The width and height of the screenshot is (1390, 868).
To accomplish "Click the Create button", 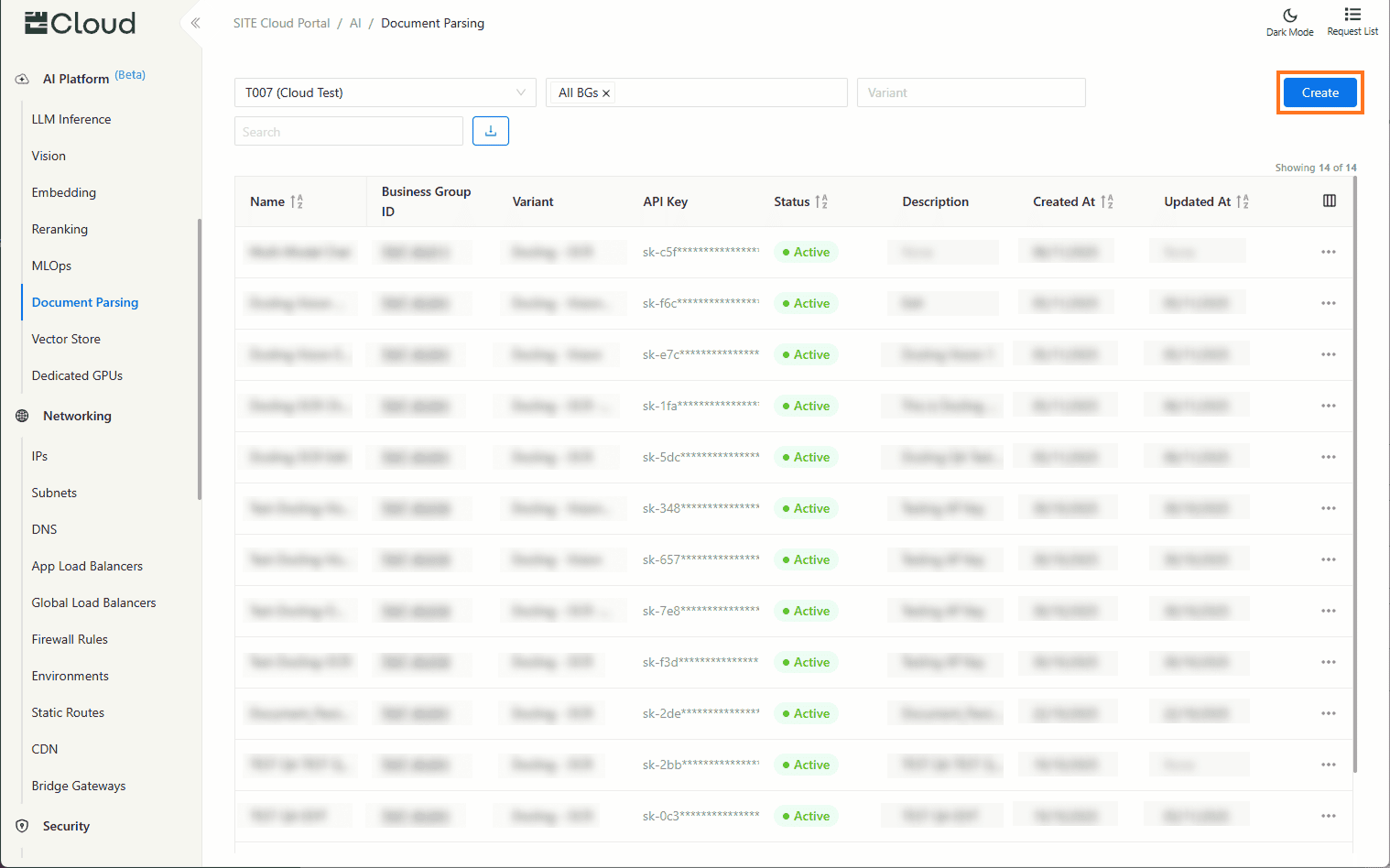I will [1319, 92].
